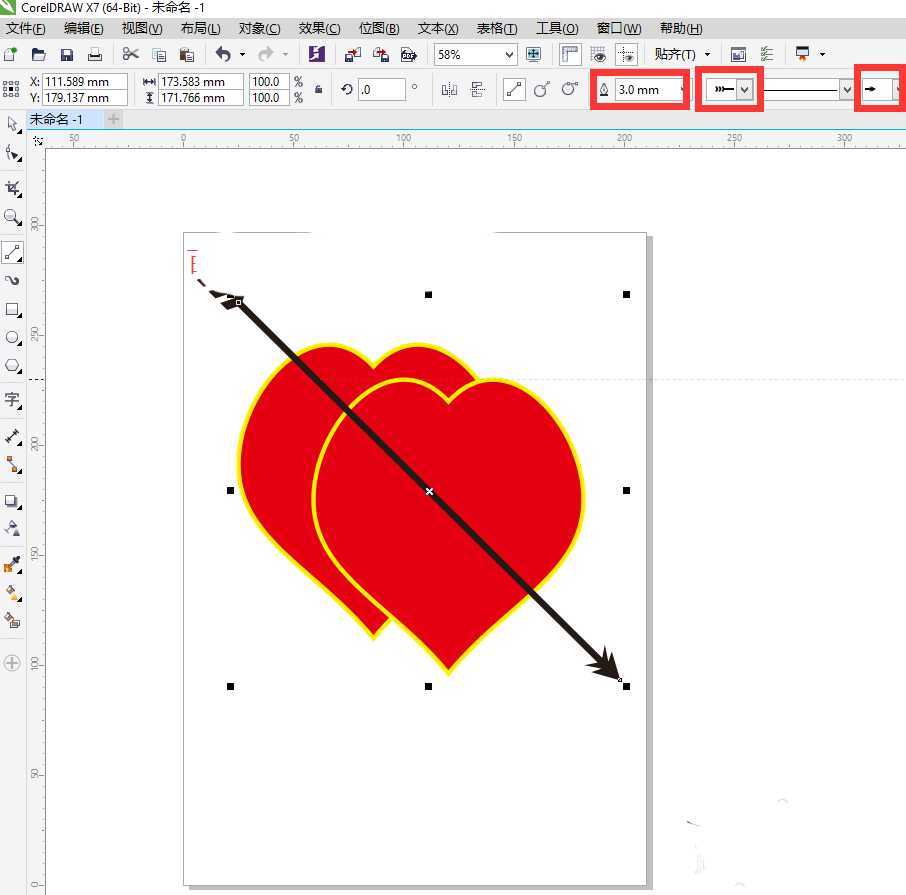Select the Text tool (字)
The image size is (906, 895).
(x=12, y=399)
